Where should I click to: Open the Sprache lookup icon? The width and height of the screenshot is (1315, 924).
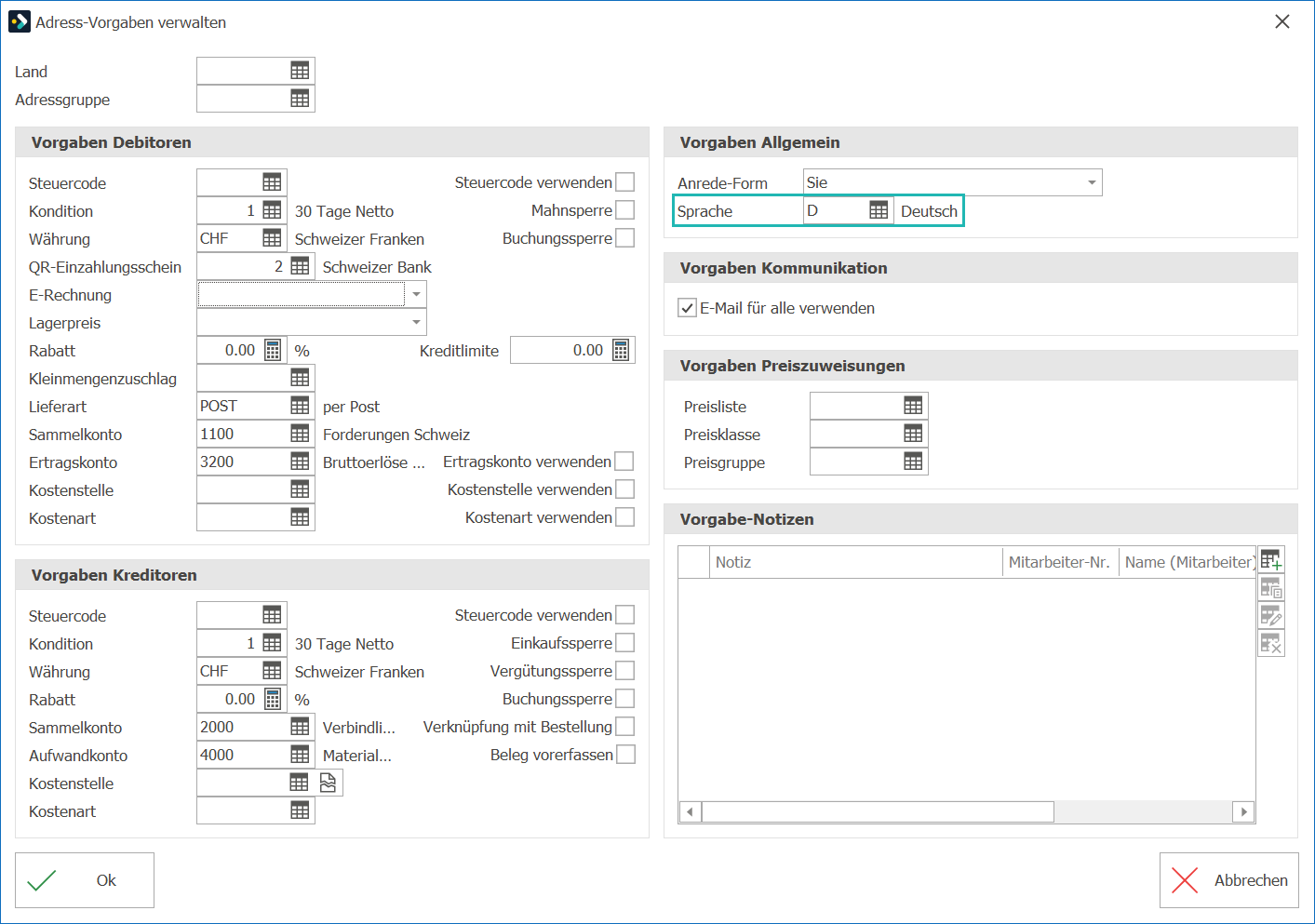(879, 210)
